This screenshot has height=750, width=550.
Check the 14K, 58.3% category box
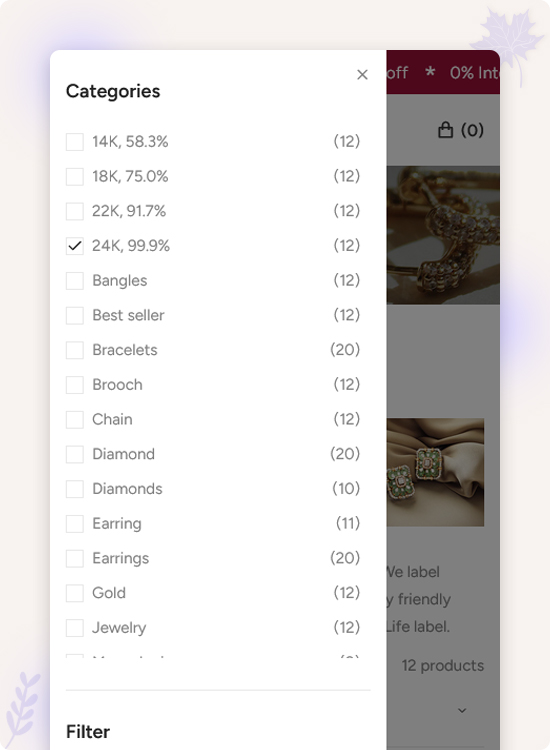point(75,142)
